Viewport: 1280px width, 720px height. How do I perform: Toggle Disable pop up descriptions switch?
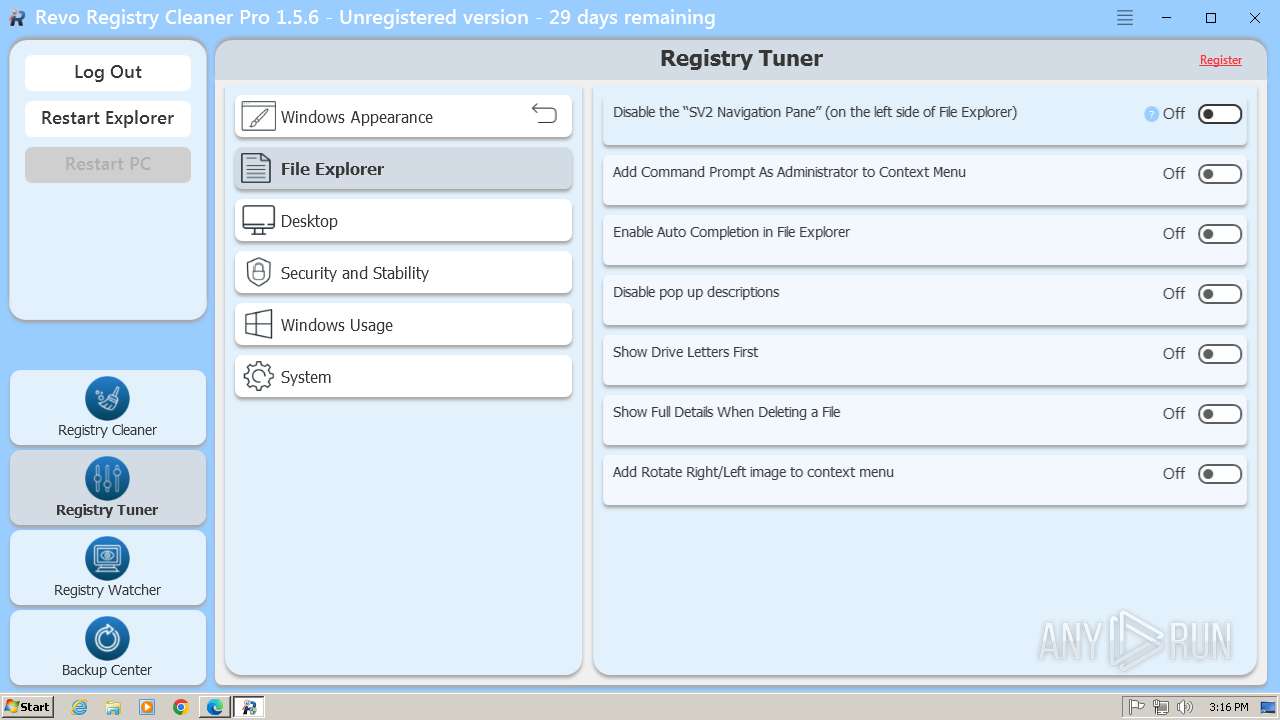click(1220, 294)
